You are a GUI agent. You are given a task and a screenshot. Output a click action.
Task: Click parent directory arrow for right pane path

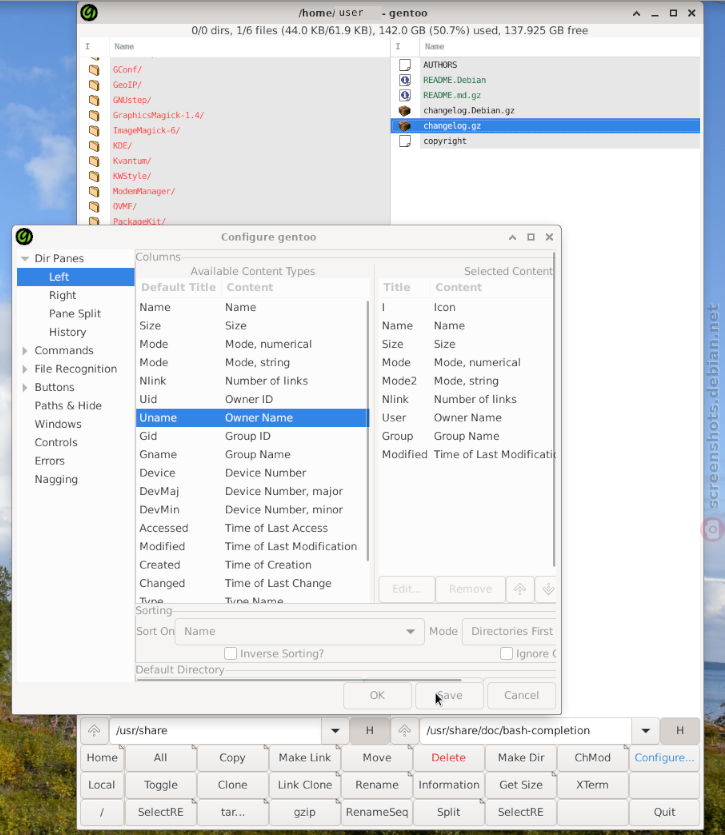[404, 731]
